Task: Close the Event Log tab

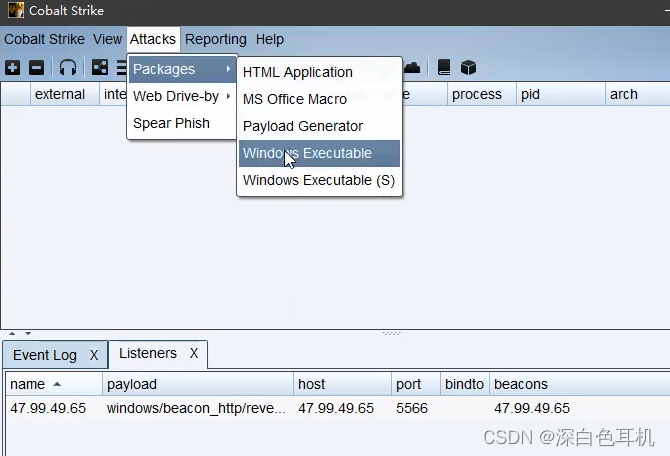Action: coord(94,355)
